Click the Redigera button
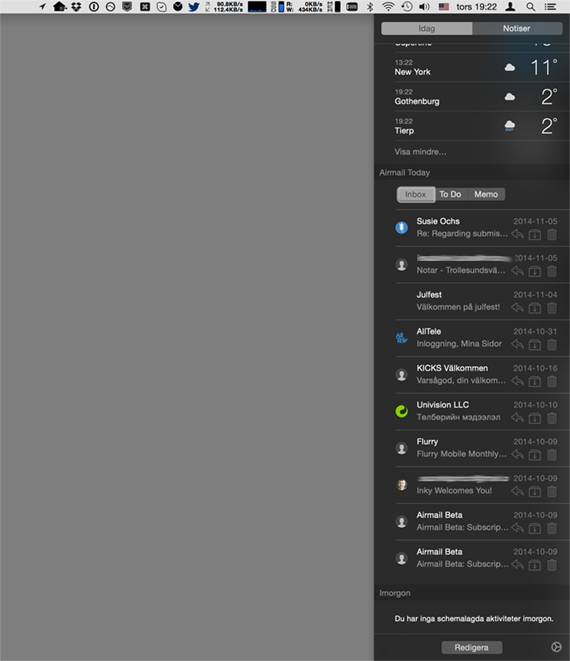Screen dimensions: 570x661 tap(472, 647)
